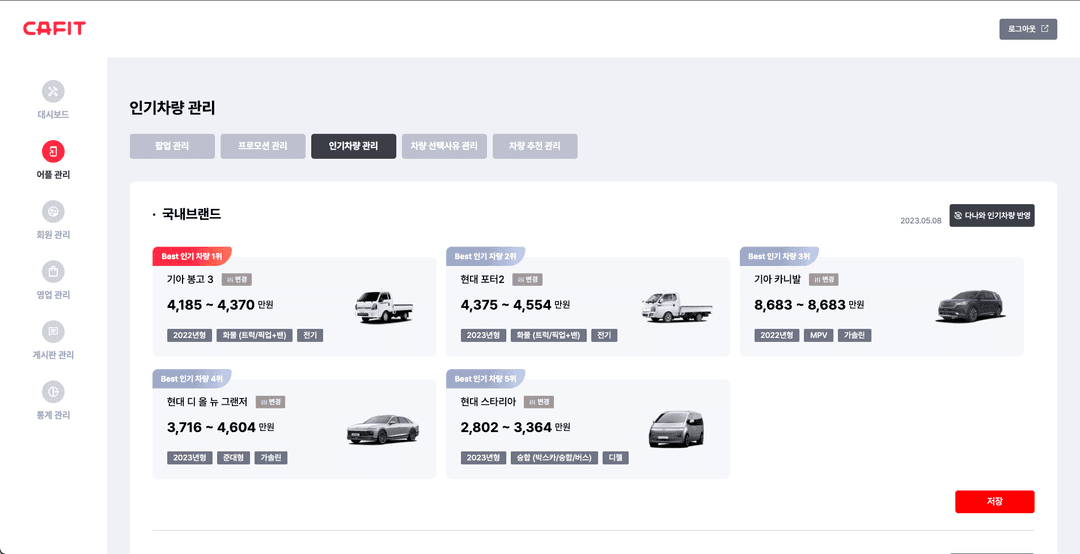
Task: Open the 영업 관리 sidebar icon
Action: 53,271
